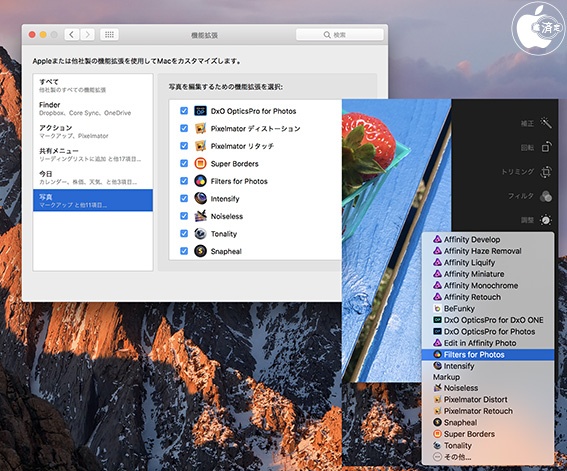Viewport: 567px width, 471px height.
Task: Choose Pixelmator Retouch from menu
Action: (x=488, y=411)
